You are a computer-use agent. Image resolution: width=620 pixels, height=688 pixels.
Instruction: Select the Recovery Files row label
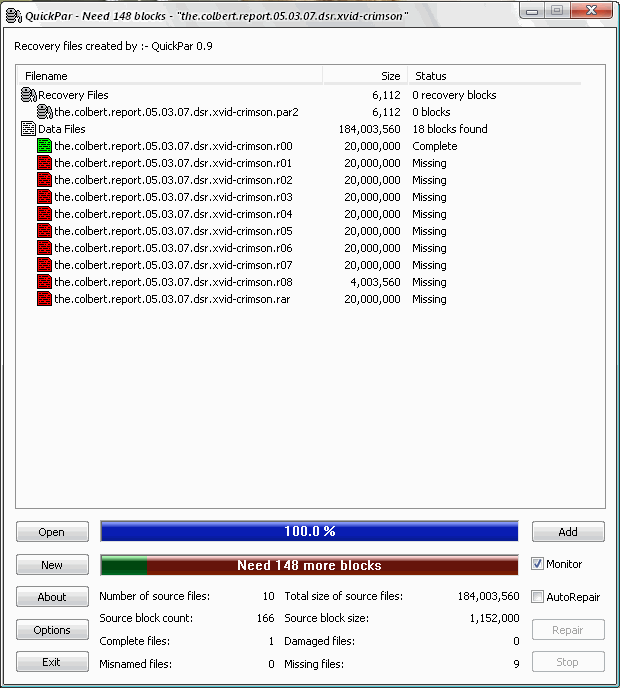73,95
